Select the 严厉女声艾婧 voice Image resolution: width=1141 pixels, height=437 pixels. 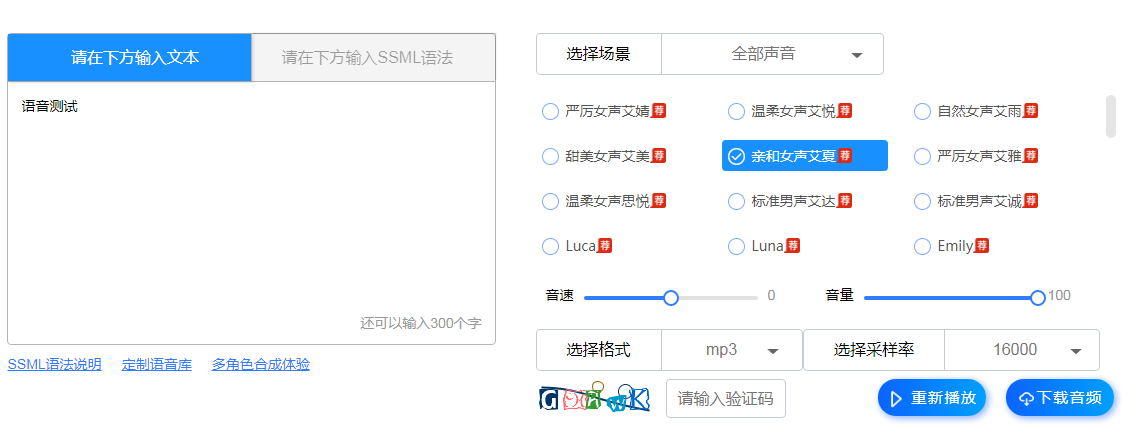604,111
